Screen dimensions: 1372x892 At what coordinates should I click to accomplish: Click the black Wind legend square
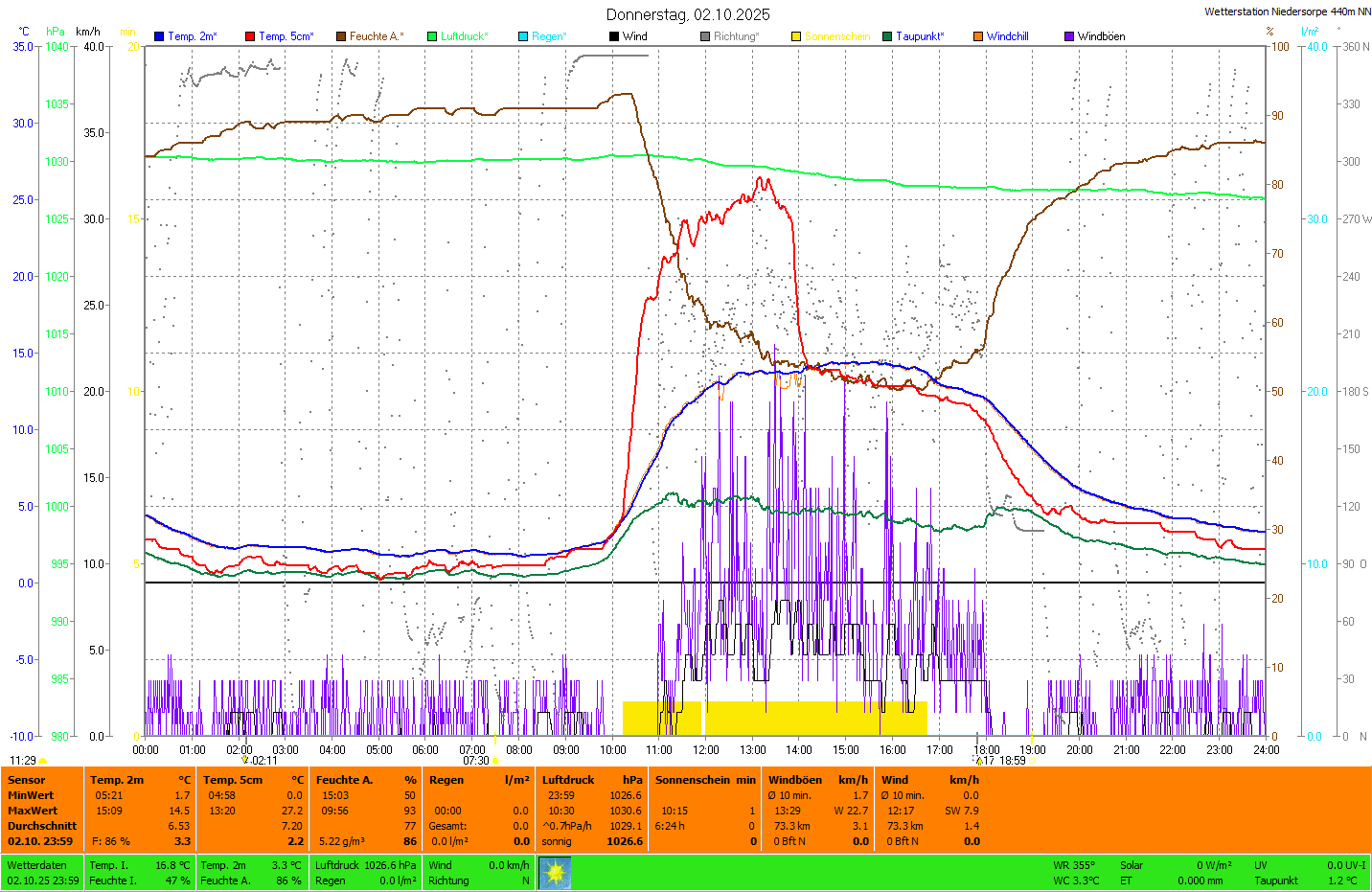point(614,36)
